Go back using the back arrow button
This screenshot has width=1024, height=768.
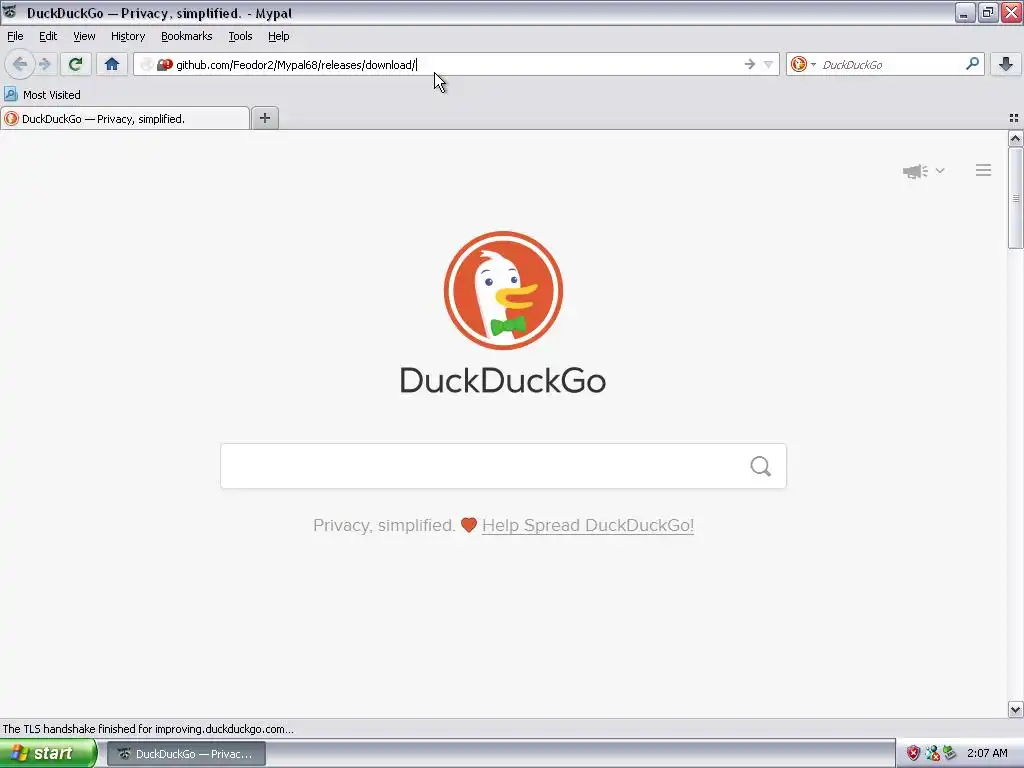pyautogui.click(x=20, y=64)
